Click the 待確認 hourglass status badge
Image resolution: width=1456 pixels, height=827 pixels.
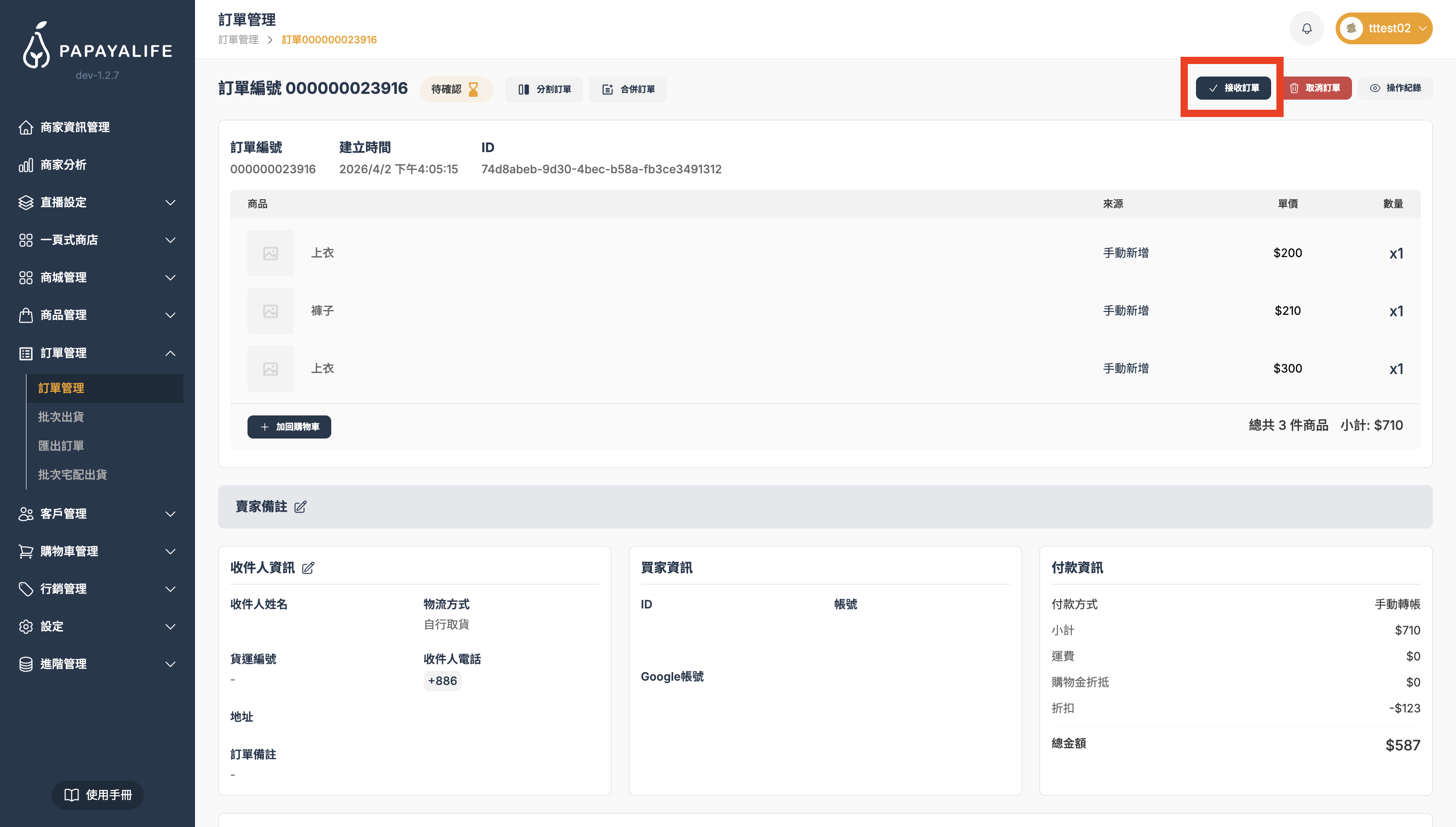(455, 89)
